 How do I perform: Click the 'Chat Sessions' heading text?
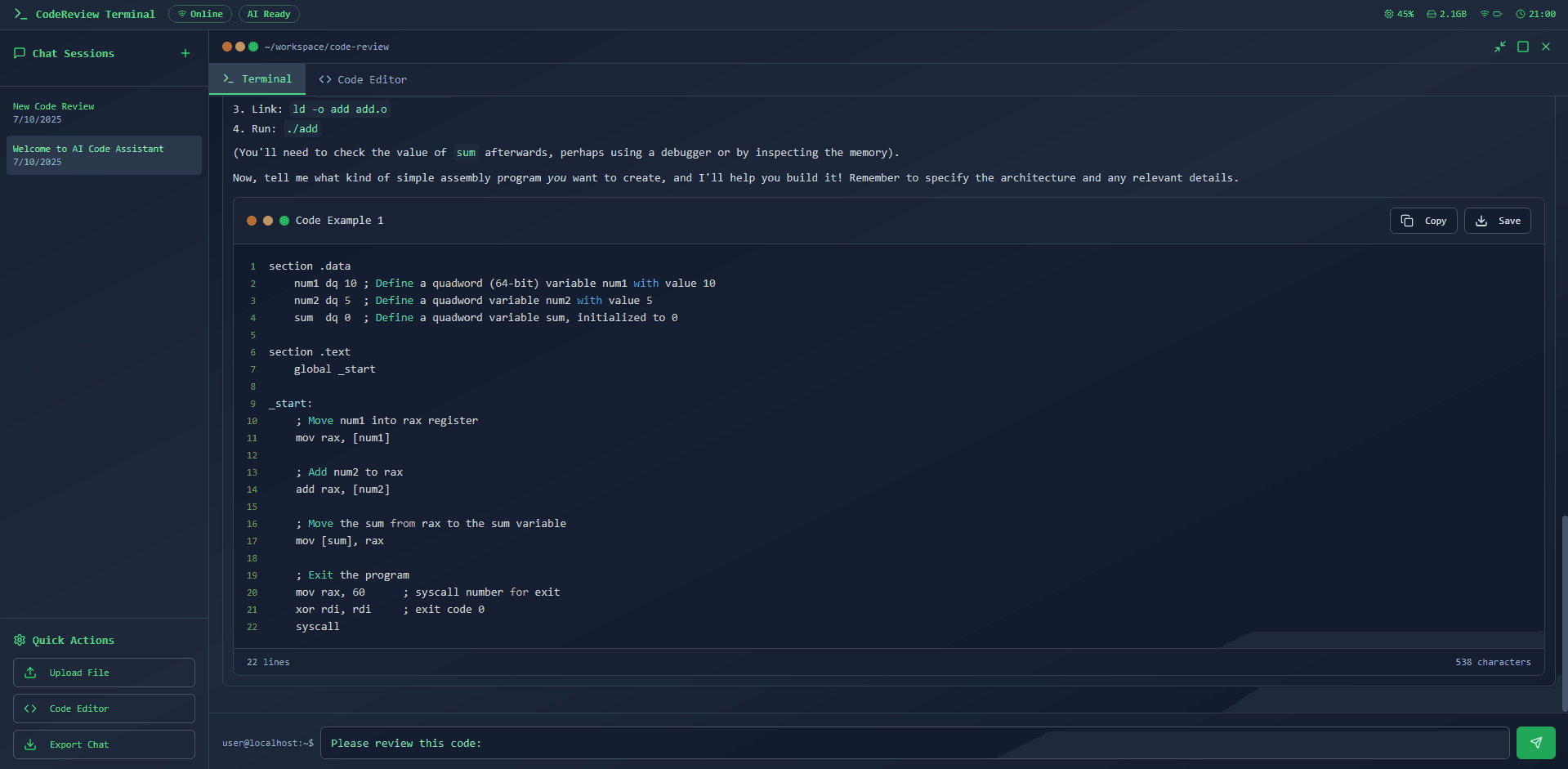[x=74, y=53]
